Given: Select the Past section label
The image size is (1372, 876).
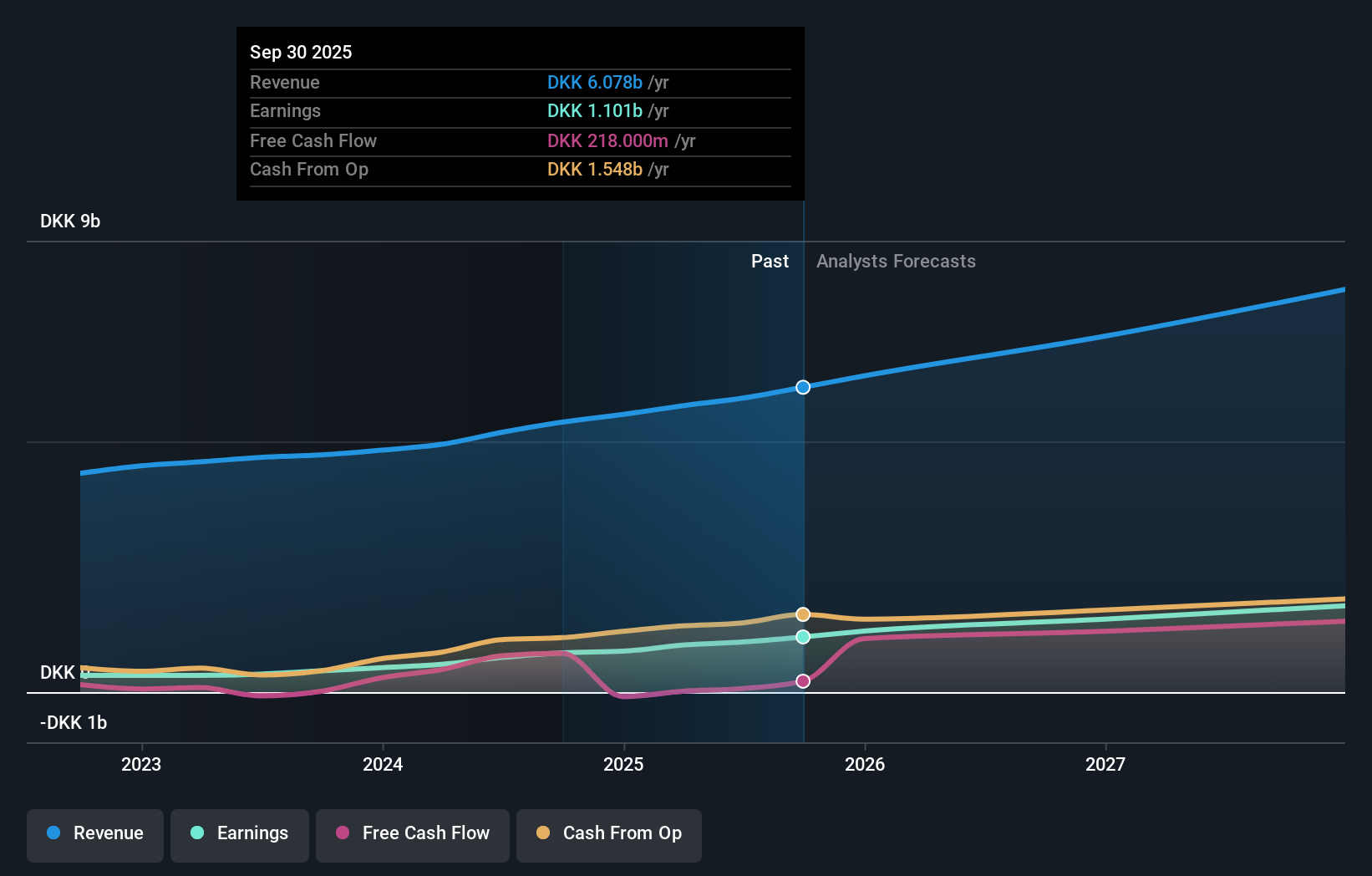Looking at the screenshot, I should (770, 261).
